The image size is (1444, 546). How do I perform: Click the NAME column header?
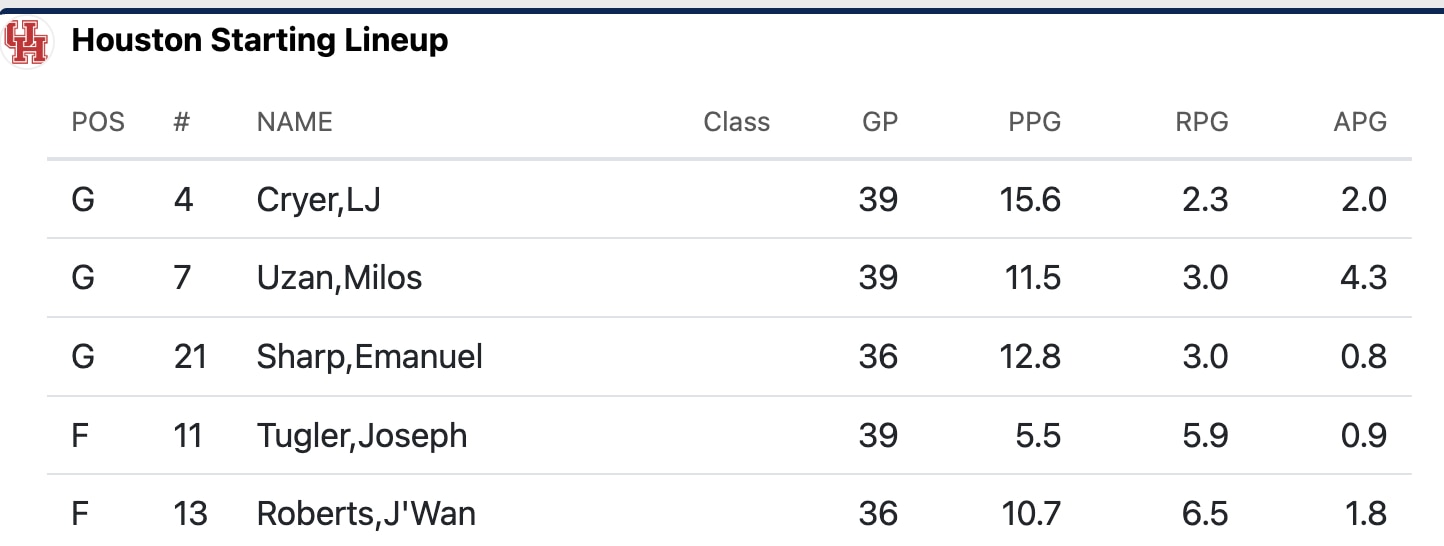294,122
